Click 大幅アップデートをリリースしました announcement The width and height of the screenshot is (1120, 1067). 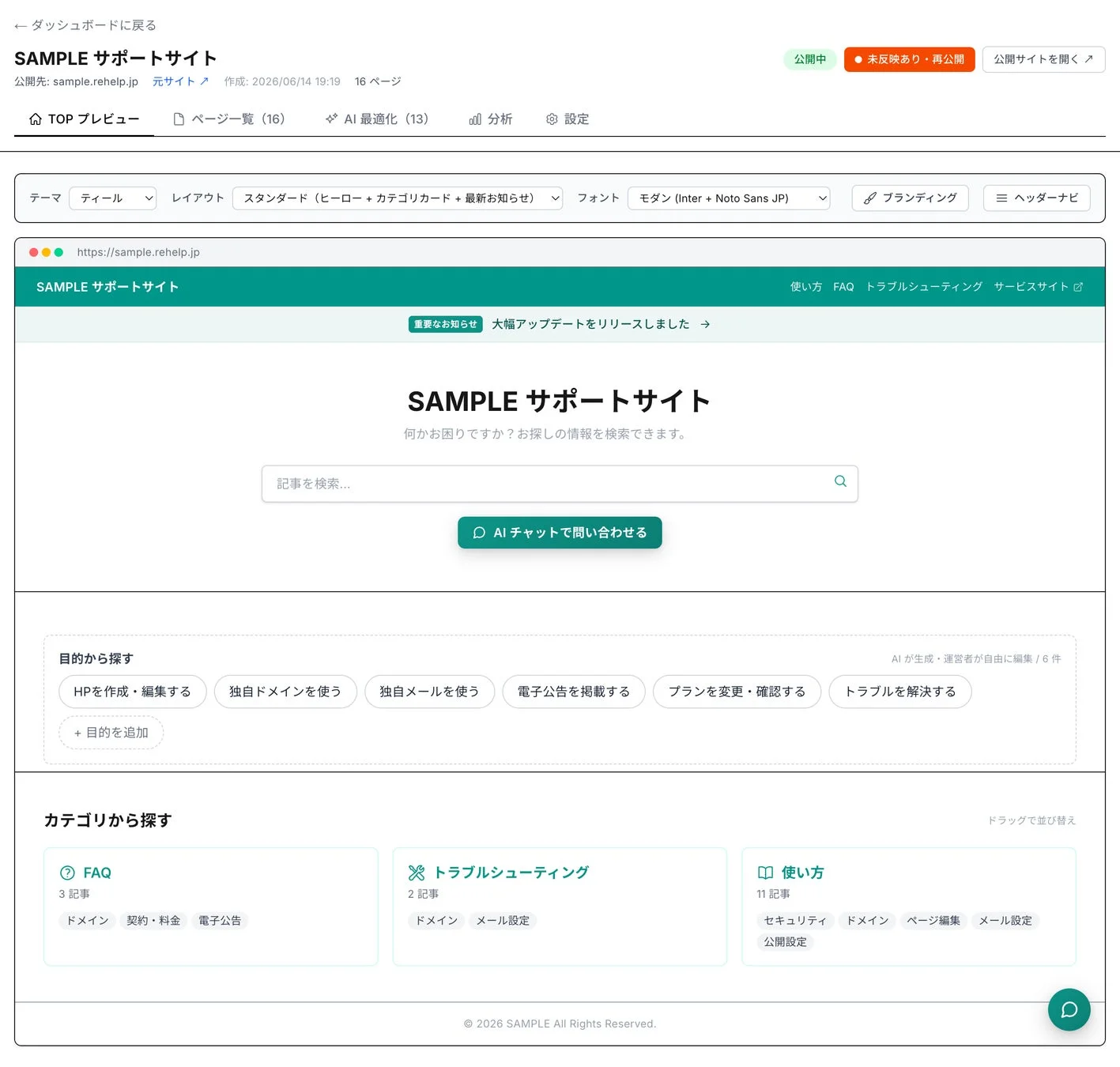click(590, 324)
